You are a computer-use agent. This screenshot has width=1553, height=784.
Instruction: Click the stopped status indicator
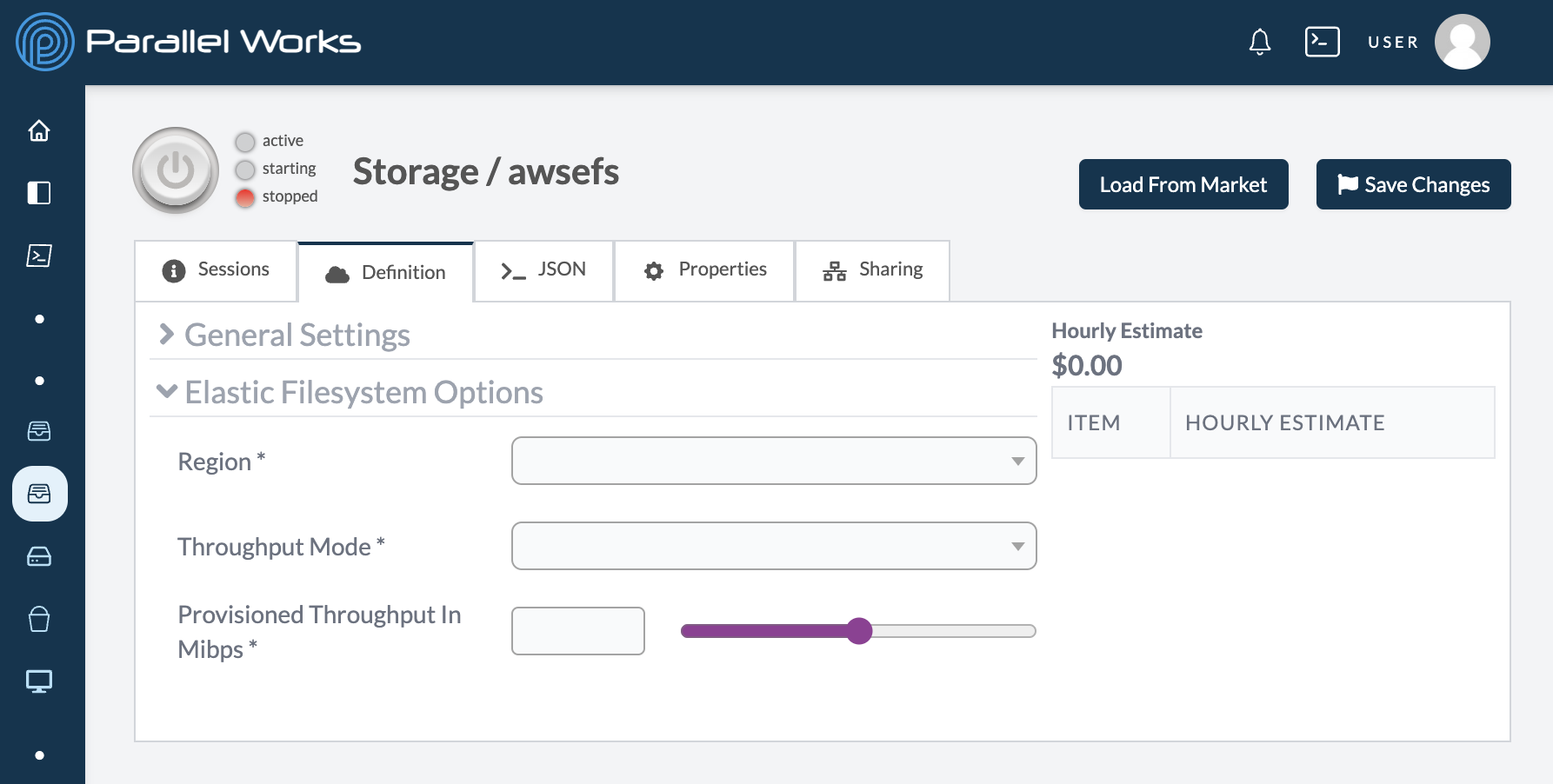245,197
